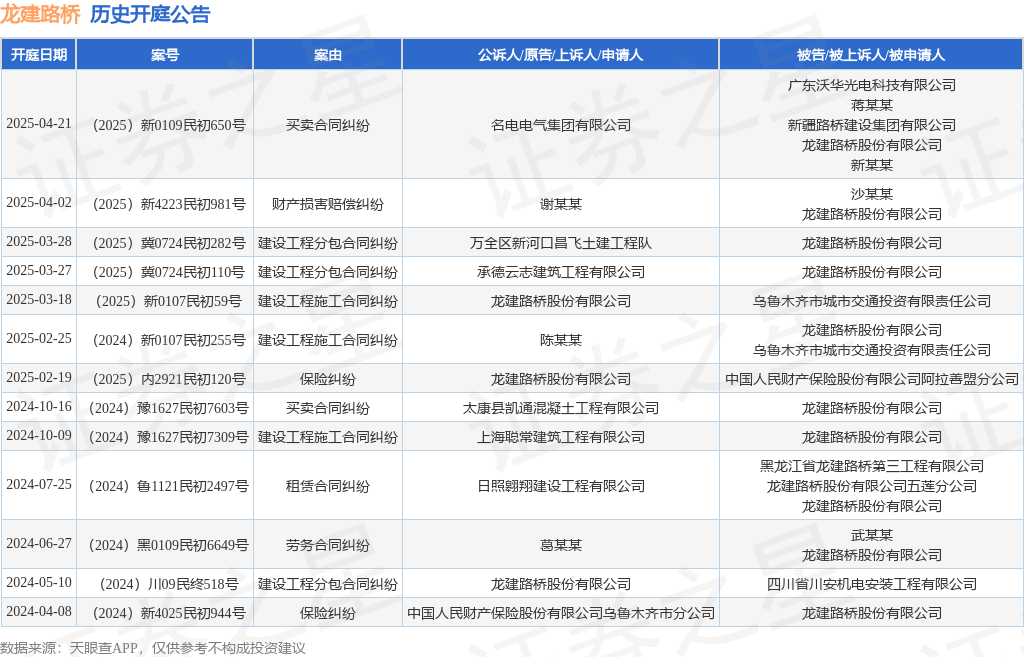
Task: Click case number (2025)新0107民初59号
Action: tap(168, 301)
